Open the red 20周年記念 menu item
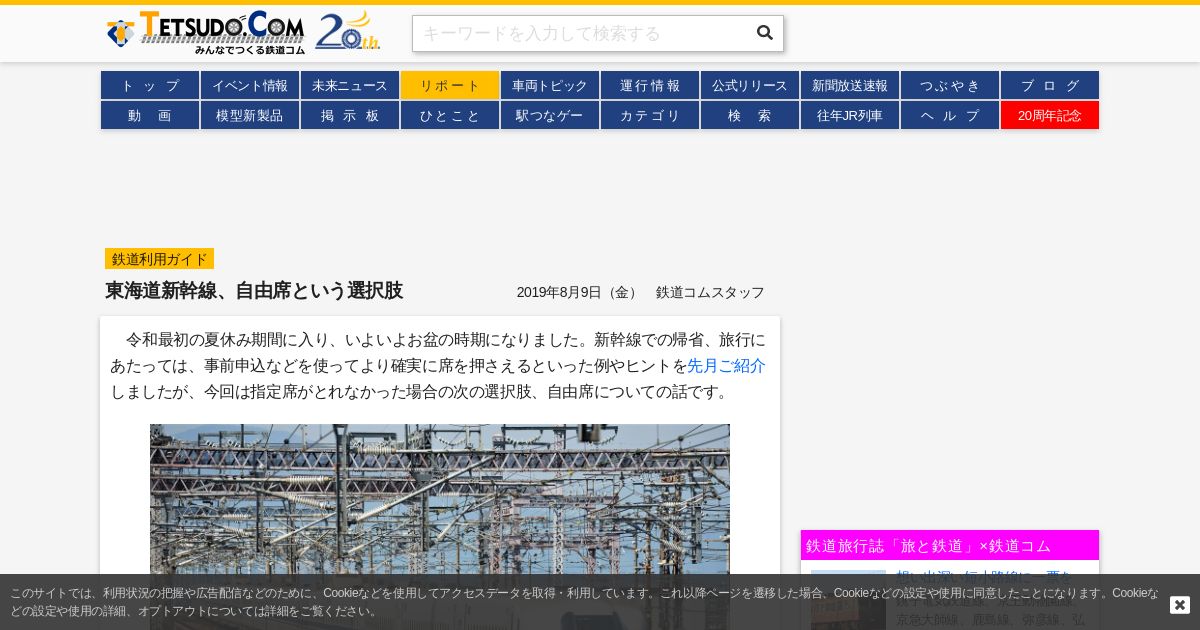This screenshot has width=1200, height=630. [x=1050, y=115]
